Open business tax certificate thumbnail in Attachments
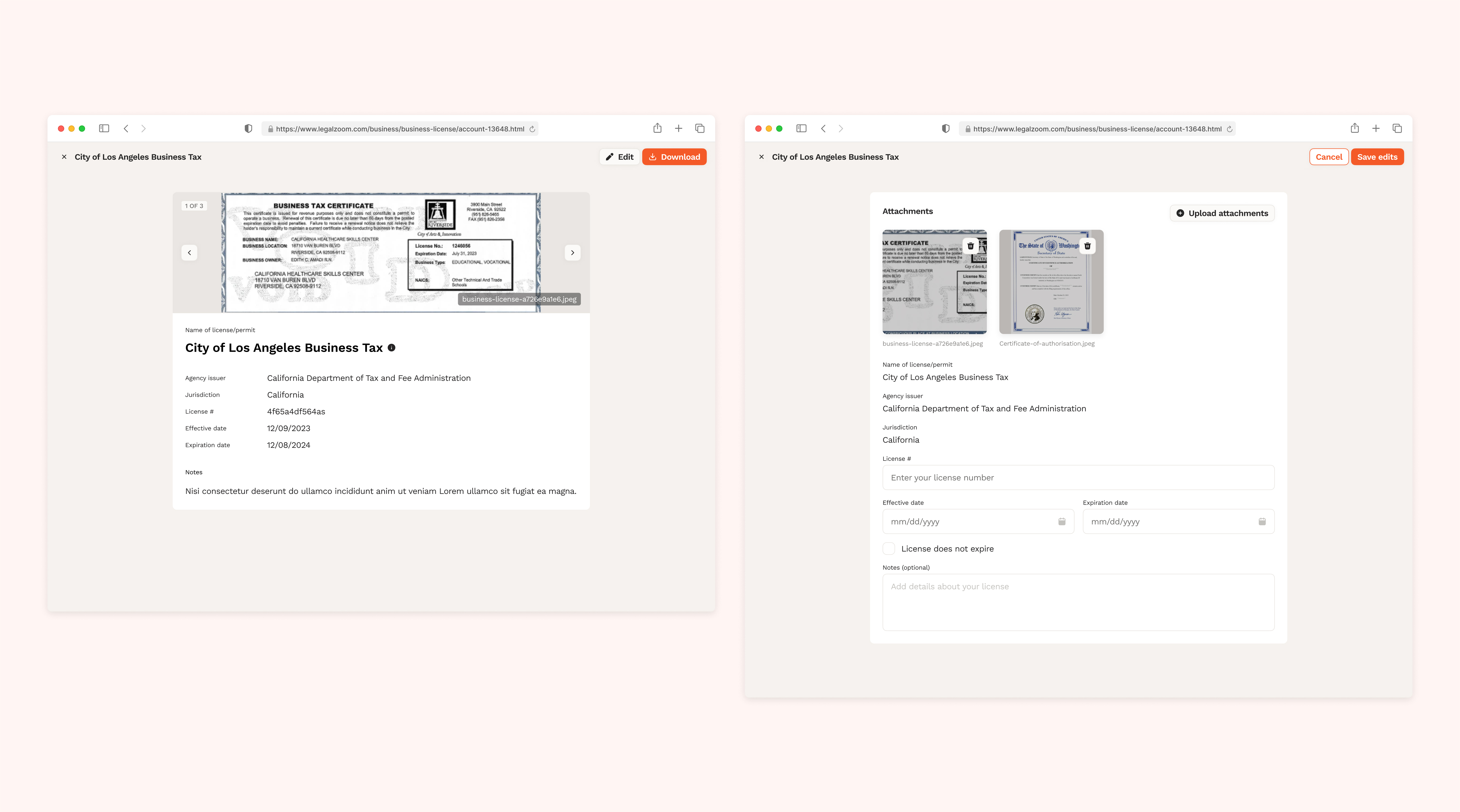1460x812 pixels. [934, 282]
